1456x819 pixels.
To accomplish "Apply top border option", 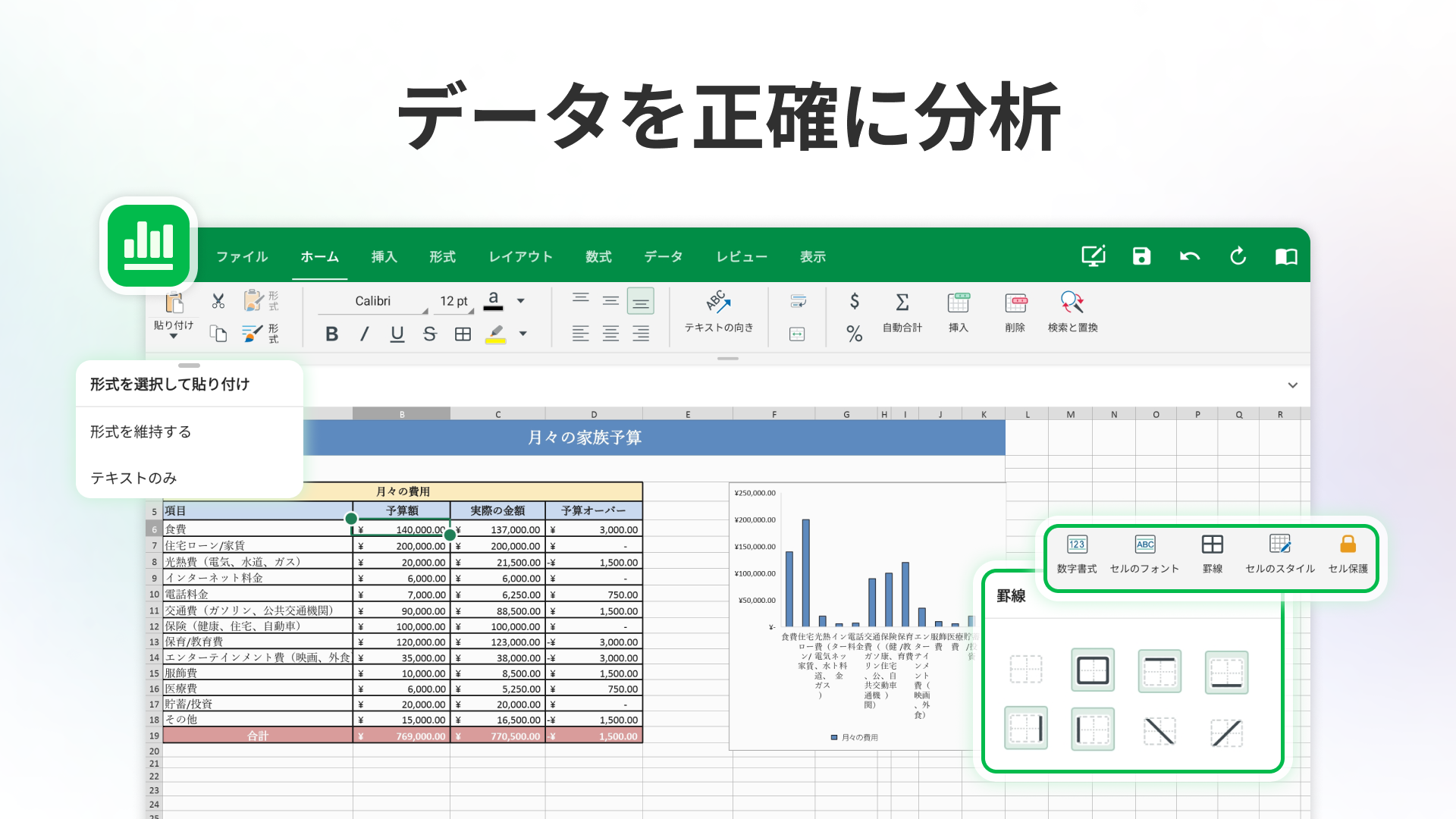I will click(x=1159, y=671).
